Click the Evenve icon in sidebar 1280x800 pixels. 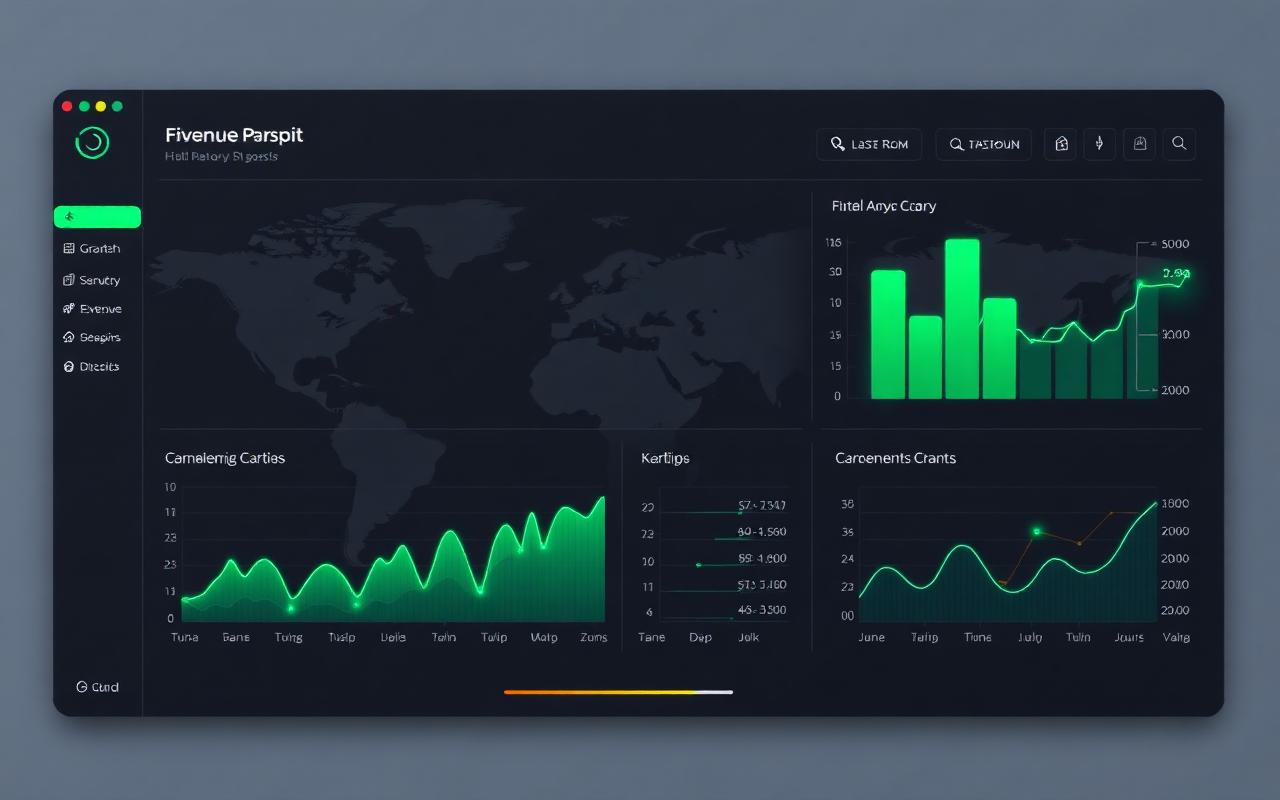click(68, 309)
